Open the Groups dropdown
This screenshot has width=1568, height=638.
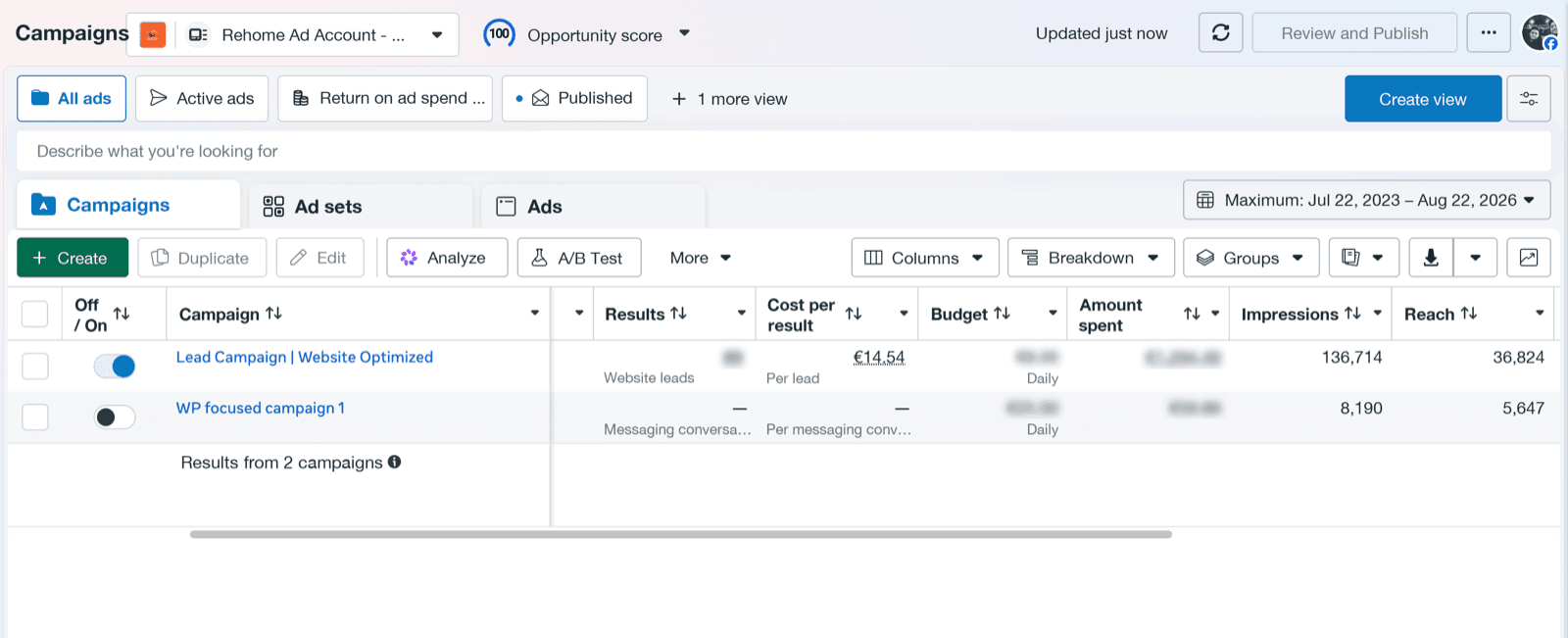click(x=1251, y=258)
